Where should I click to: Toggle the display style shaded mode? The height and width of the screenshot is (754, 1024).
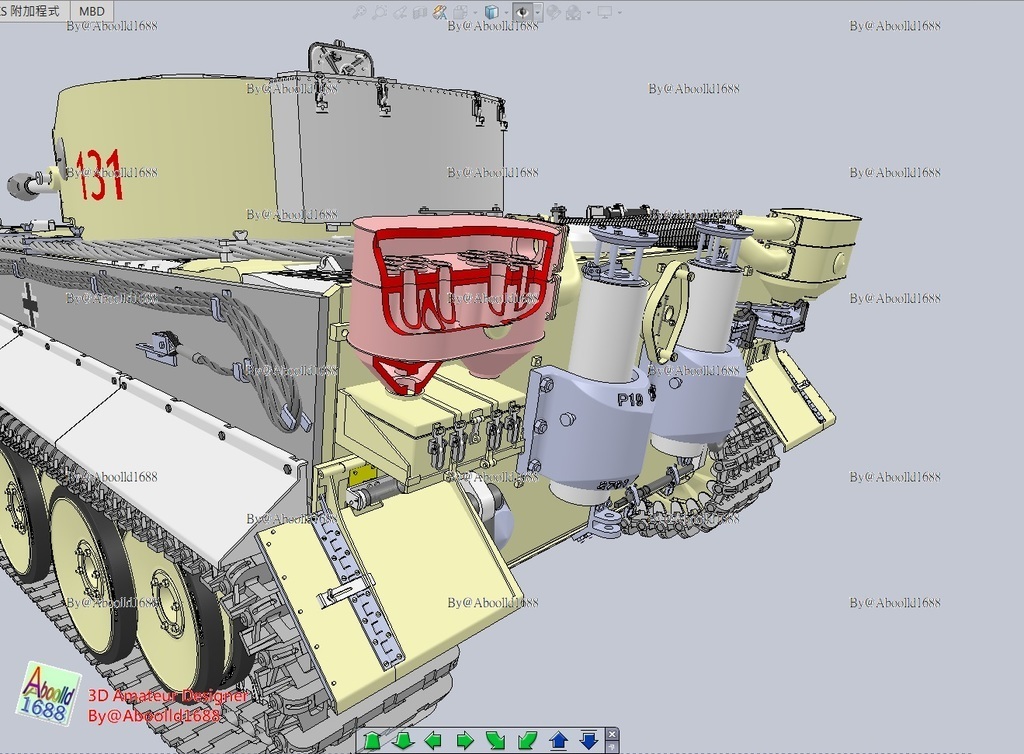[x=459, y=12]
